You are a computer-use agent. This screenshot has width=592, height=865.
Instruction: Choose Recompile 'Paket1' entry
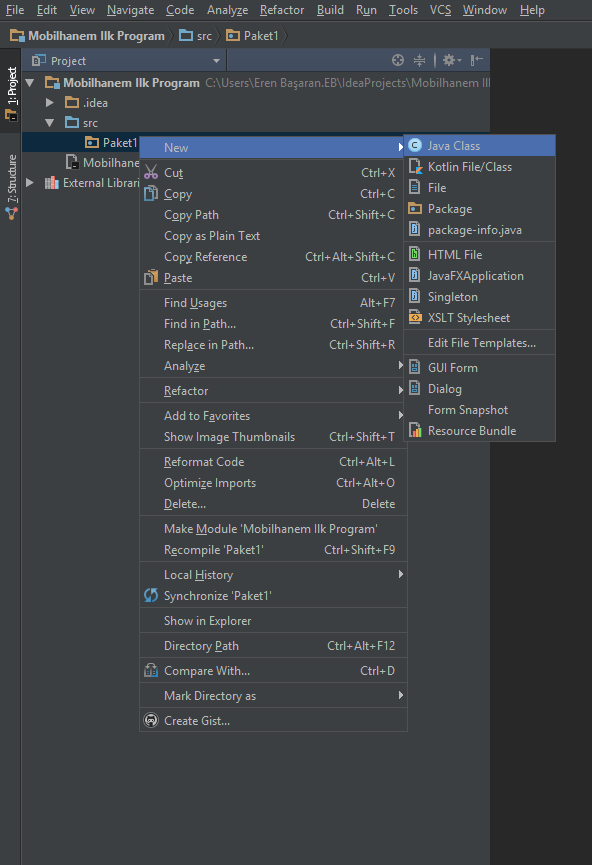274,549
